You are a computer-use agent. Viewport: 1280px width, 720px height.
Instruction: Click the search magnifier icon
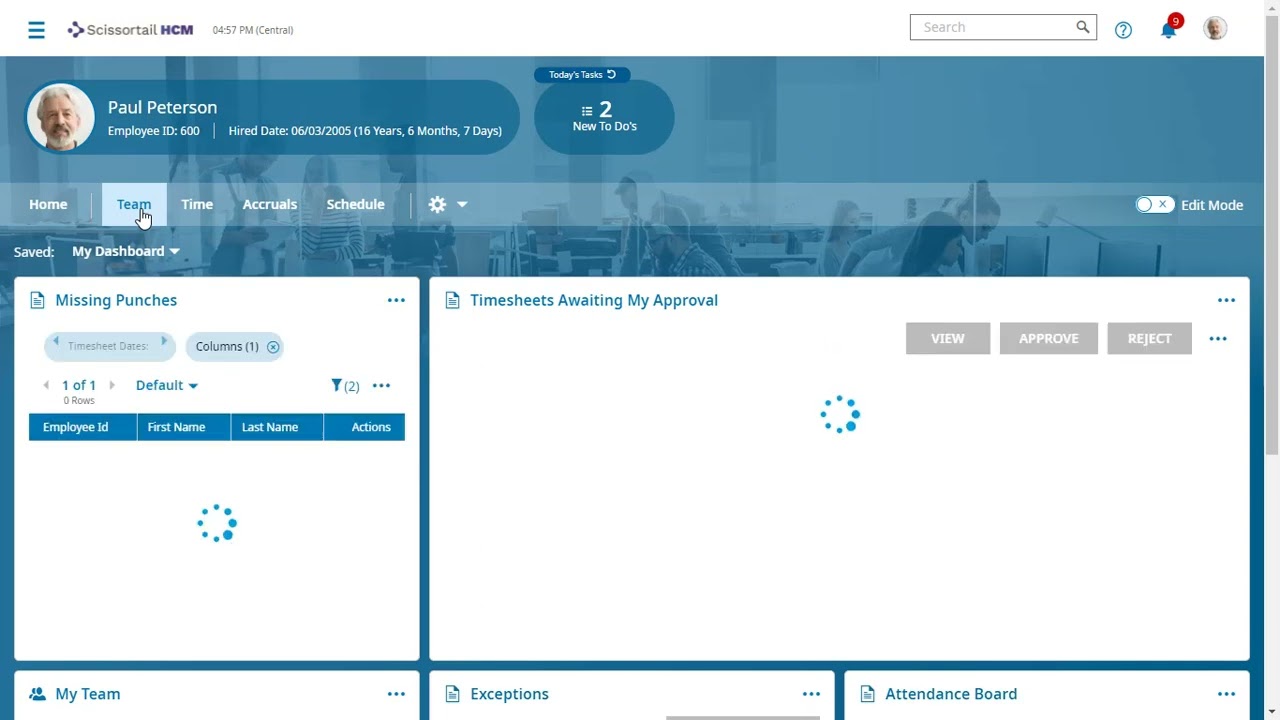coord(1083,27)
